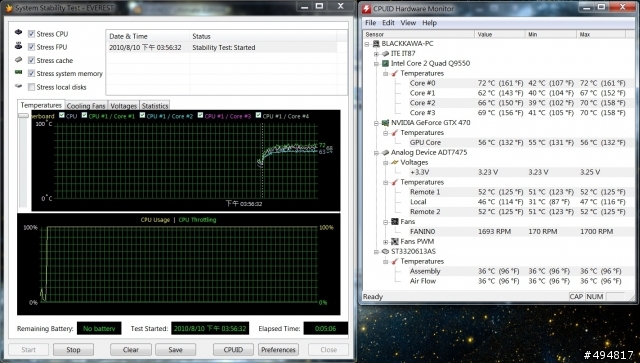Select the Air Flow temperature row
The width and height of the screenshot is (640, 363).
518,281
